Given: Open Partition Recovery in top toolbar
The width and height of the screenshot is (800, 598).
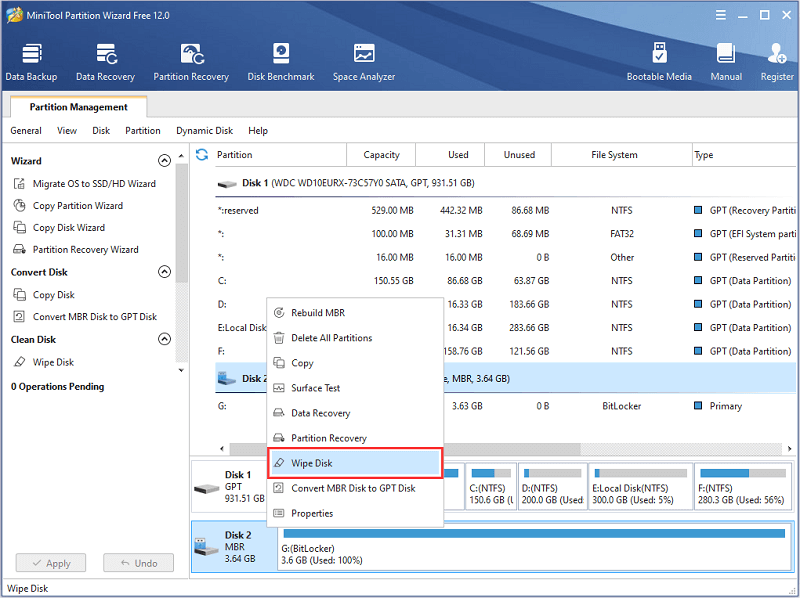Looking at the screenshot, I should coord(191,62).
